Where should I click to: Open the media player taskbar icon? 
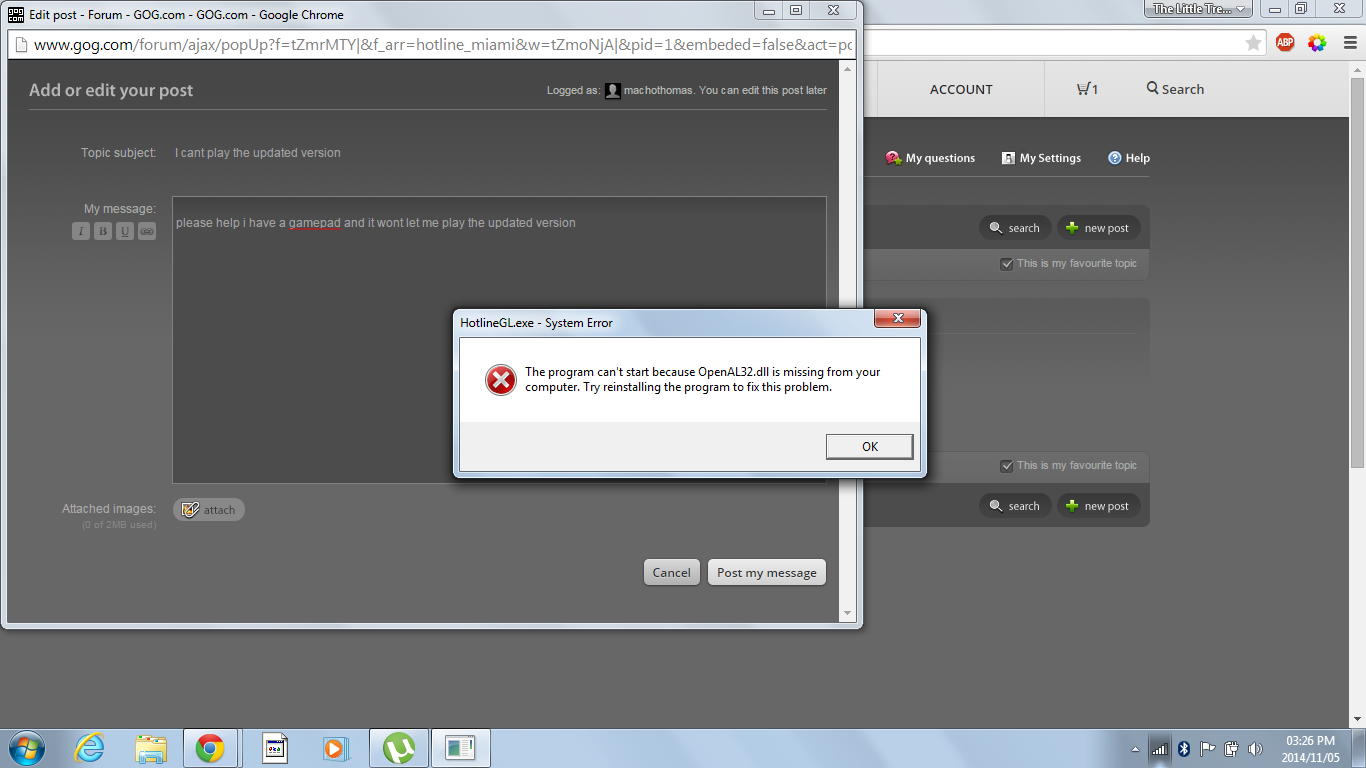pyautogui.click(x=334, y=748)
